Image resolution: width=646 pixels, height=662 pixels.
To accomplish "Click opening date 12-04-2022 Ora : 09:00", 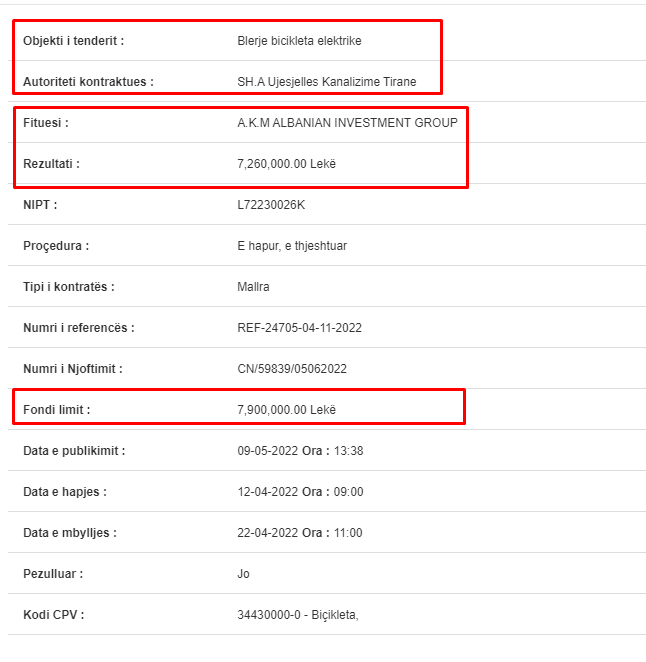I will coord(300,492).
